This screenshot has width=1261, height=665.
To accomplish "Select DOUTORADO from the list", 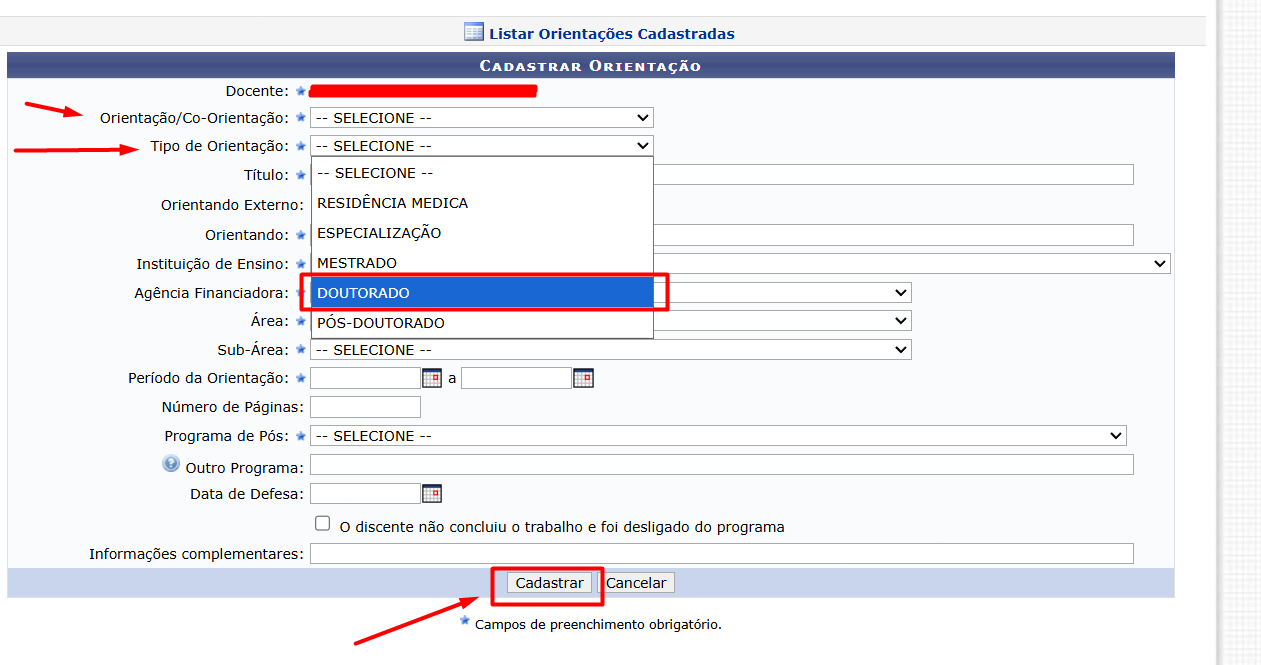I will tap(482, 293).
